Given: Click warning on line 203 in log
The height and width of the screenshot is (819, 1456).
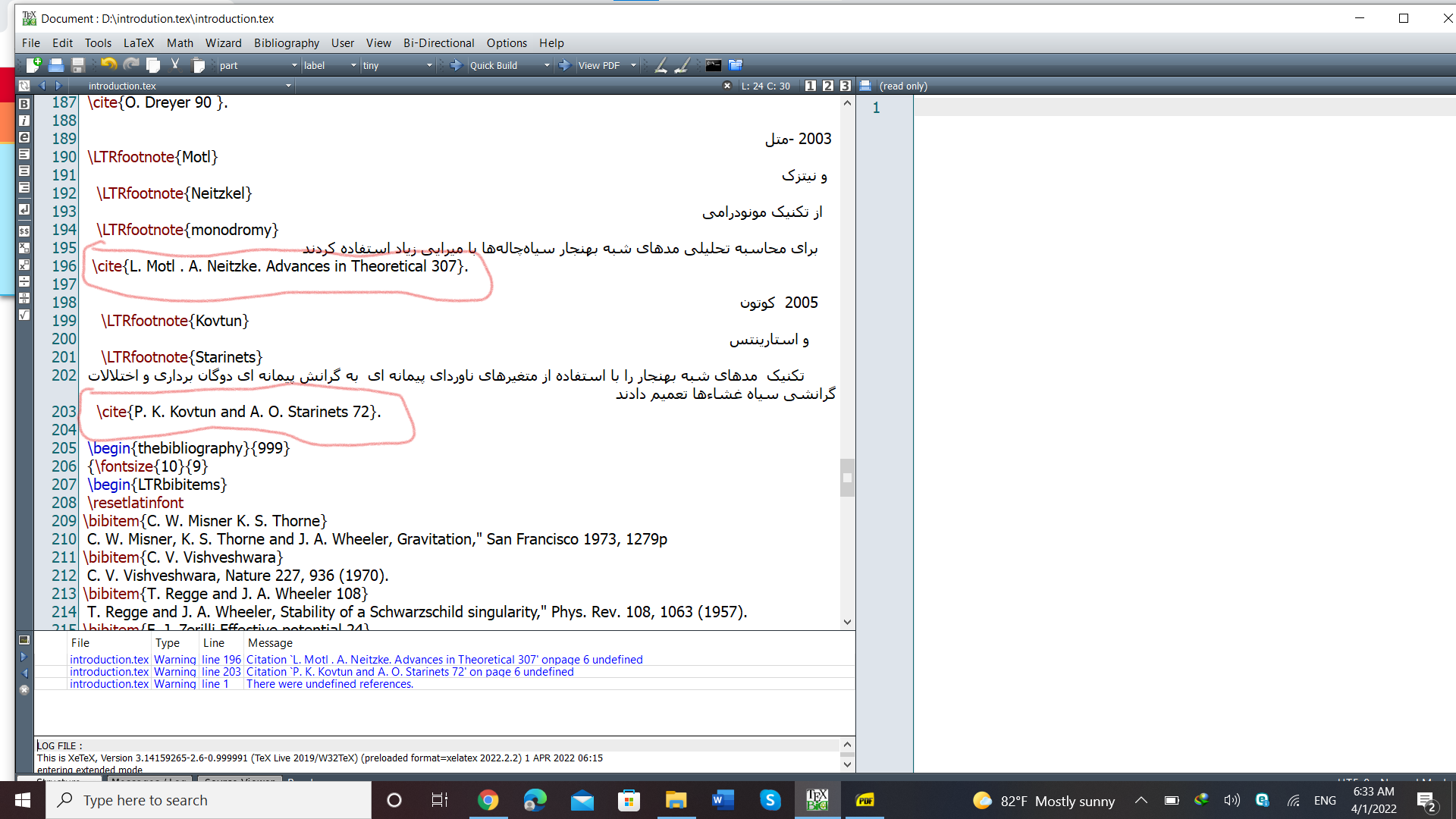Looking at the screenshot, I should [x=321, y=671].
